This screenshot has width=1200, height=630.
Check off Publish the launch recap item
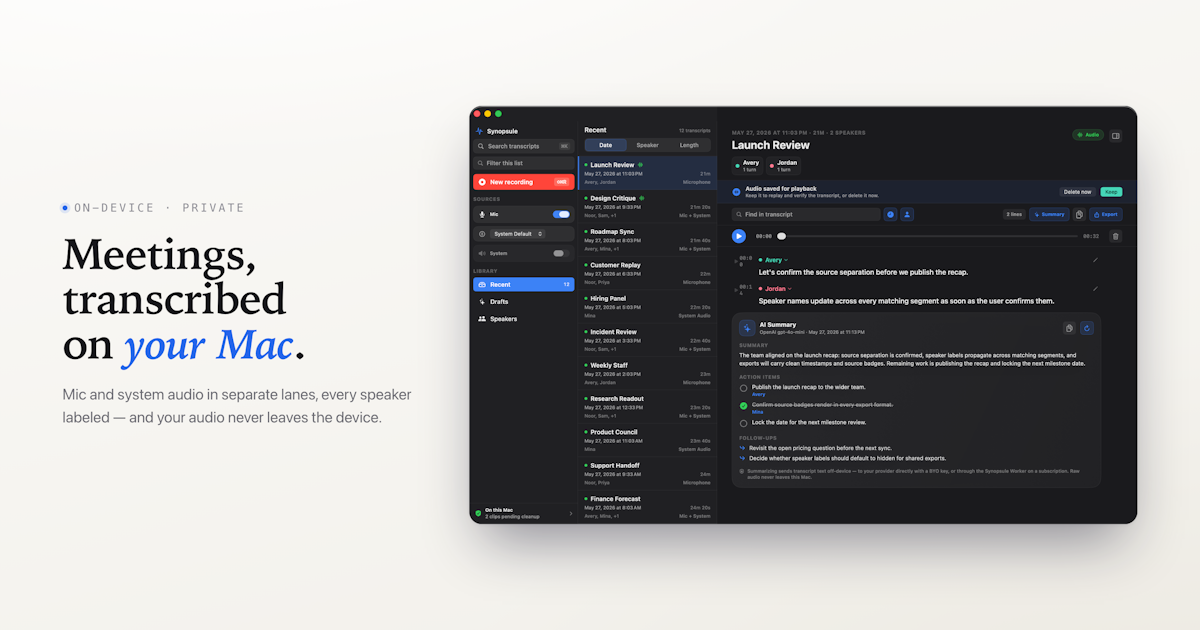click(x=743, y=388)
